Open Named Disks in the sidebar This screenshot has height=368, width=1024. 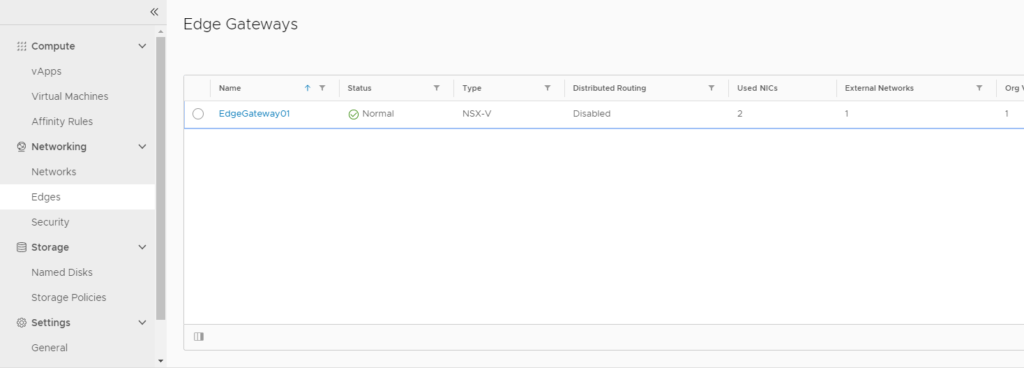click(62, 272)
